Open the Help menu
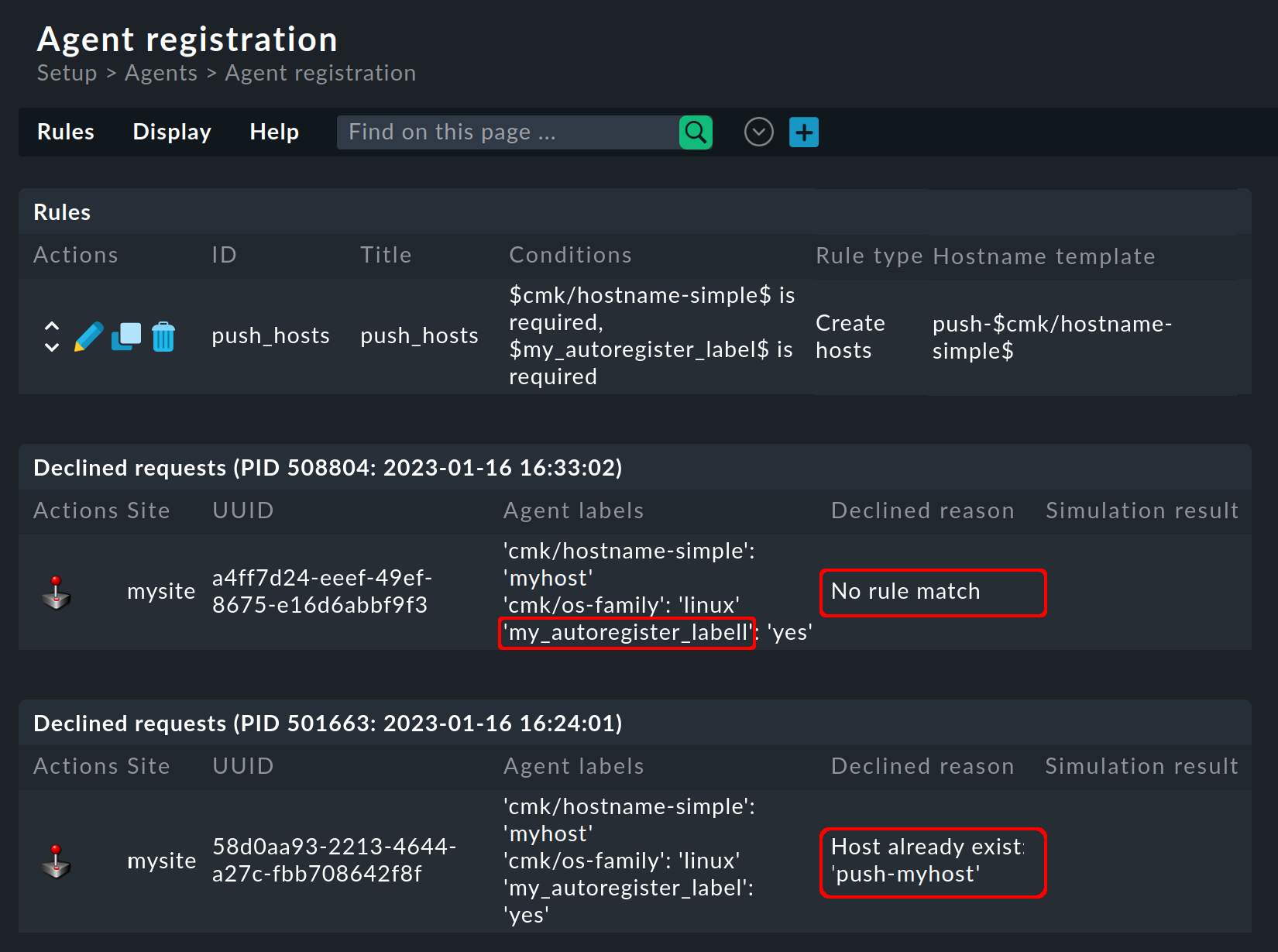Viewport: 1278px width, 952px height. click(x=273, y=132)
